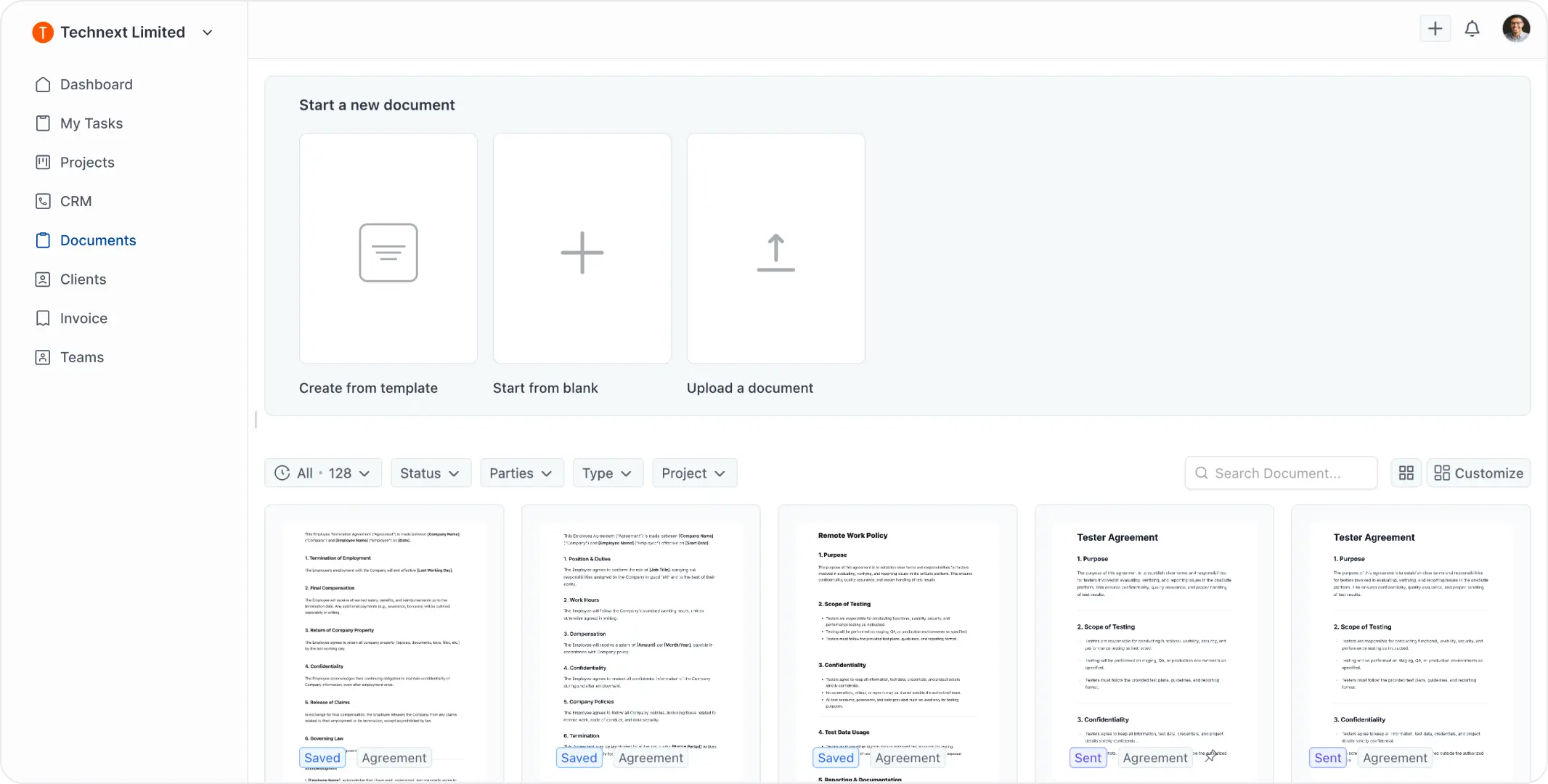Viewport: 1548px width, 784px height.
Task: Open the All 128 time filter dropdown
Action: pyautogui.click(x=323, y=473)
